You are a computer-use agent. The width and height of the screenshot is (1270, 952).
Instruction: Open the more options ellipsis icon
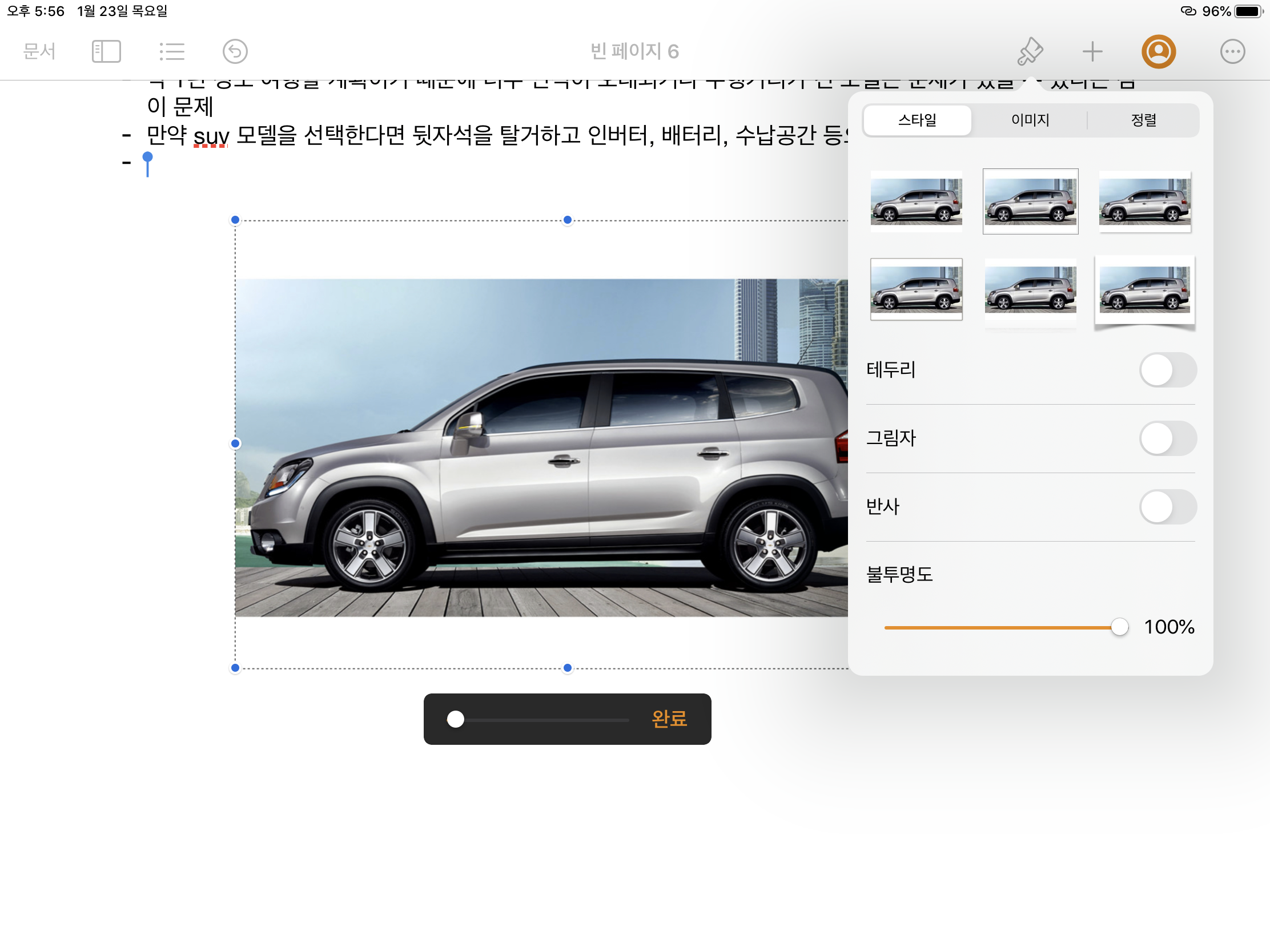1232,51
